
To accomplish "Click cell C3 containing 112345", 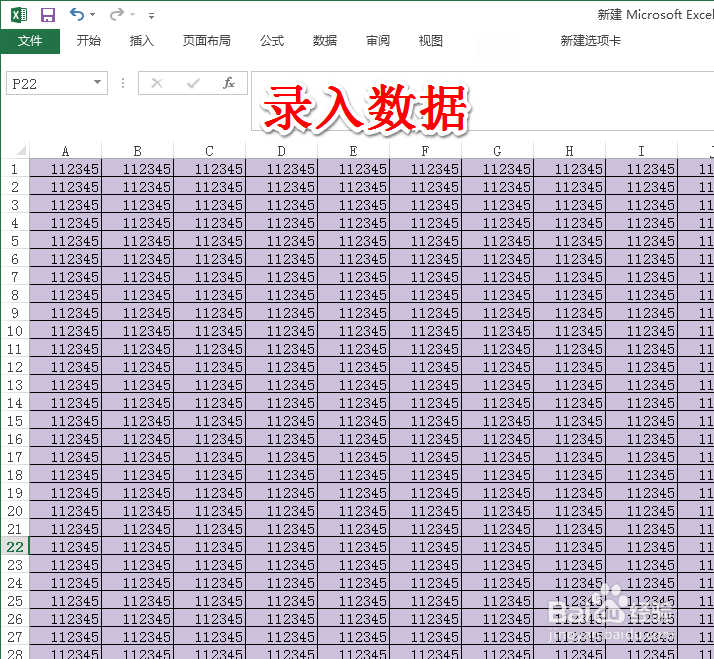I will click(209, 205).
